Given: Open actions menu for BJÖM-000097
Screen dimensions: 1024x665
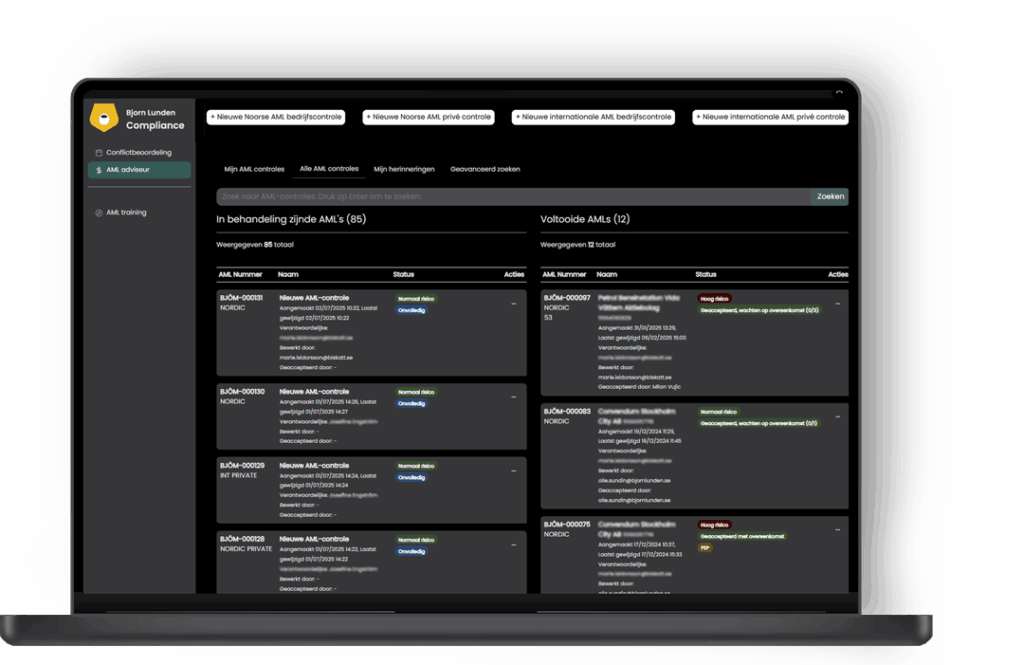Looking at the screenshot, I should [838, 303].
